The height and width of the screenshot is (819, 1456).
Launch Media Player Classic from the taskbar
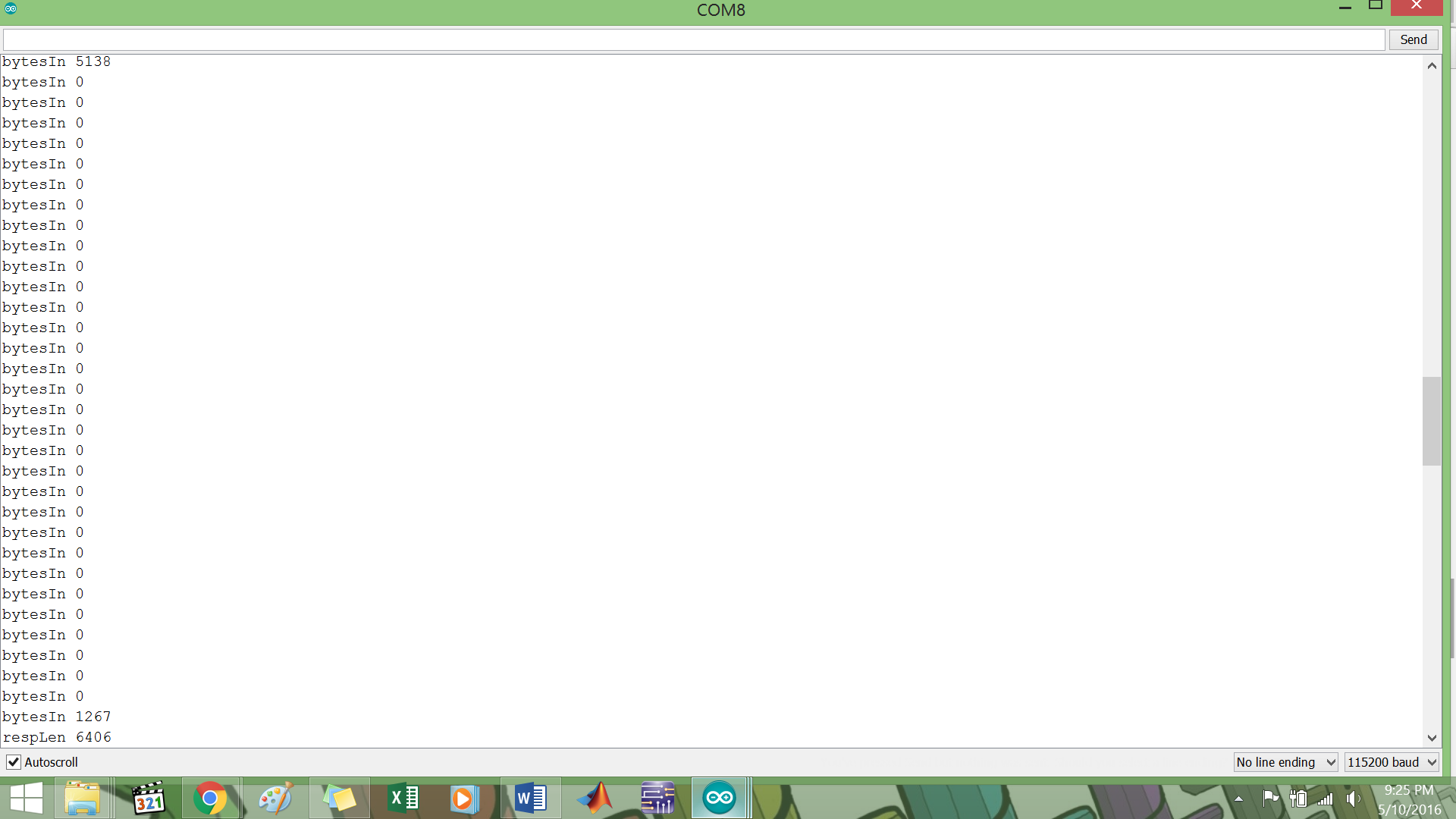(x=149, y=799)
